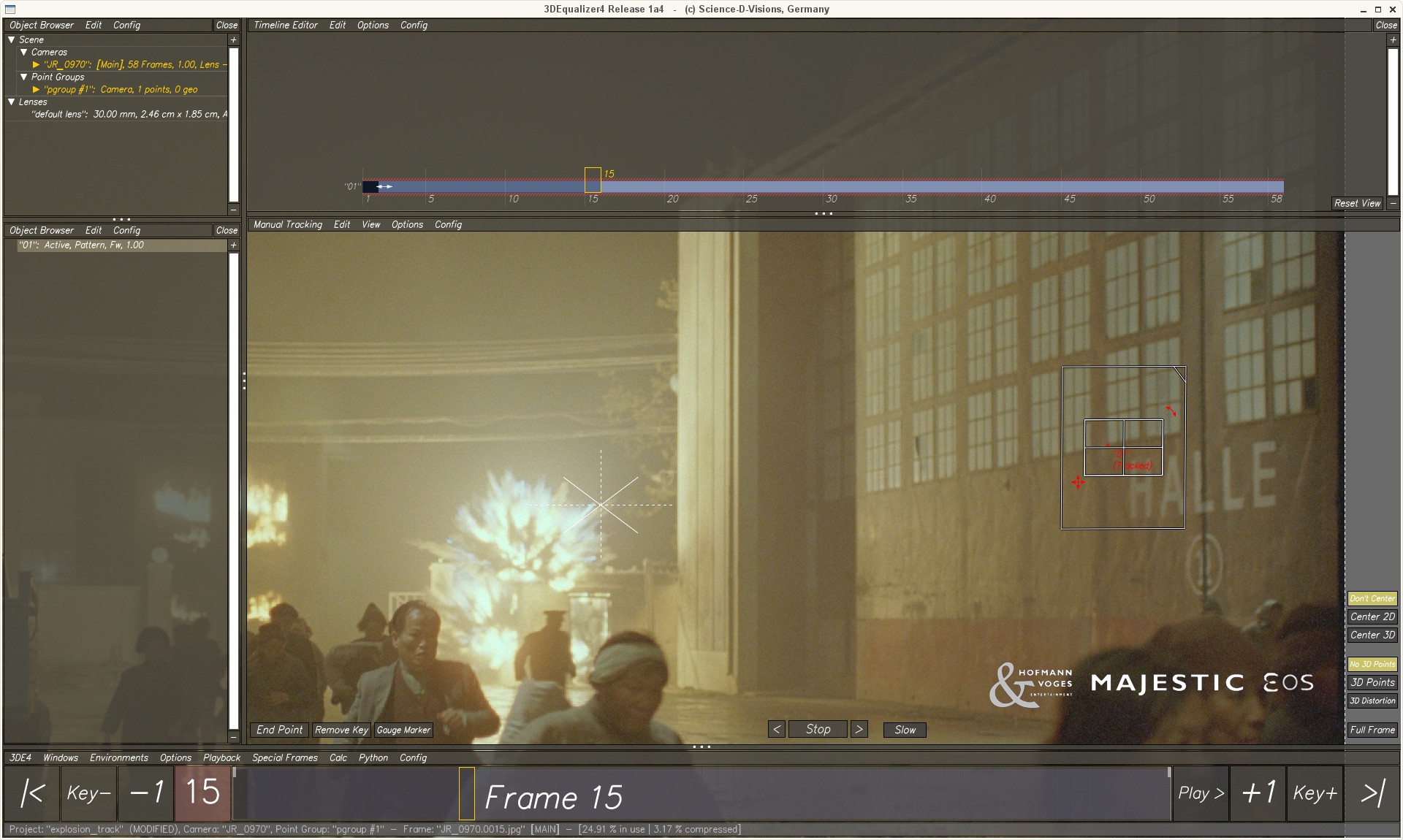Enable Center 2D view mode
1403x840 pixels.
tap(1372, 616)
